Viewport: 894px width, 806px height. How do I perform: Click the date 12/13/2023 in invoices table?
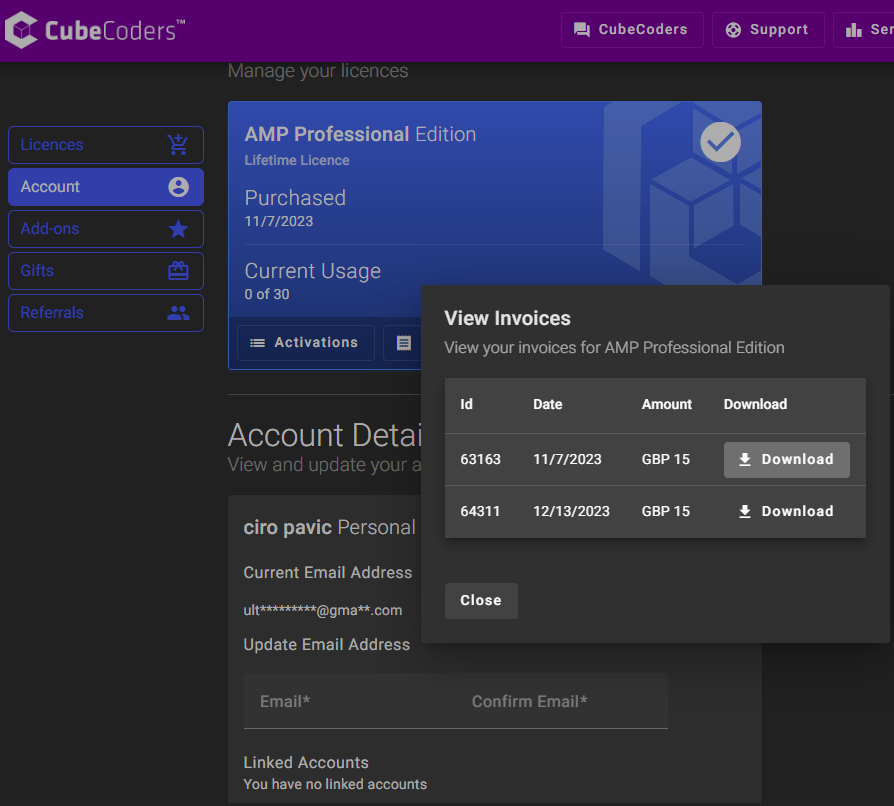tap(571, 511)
